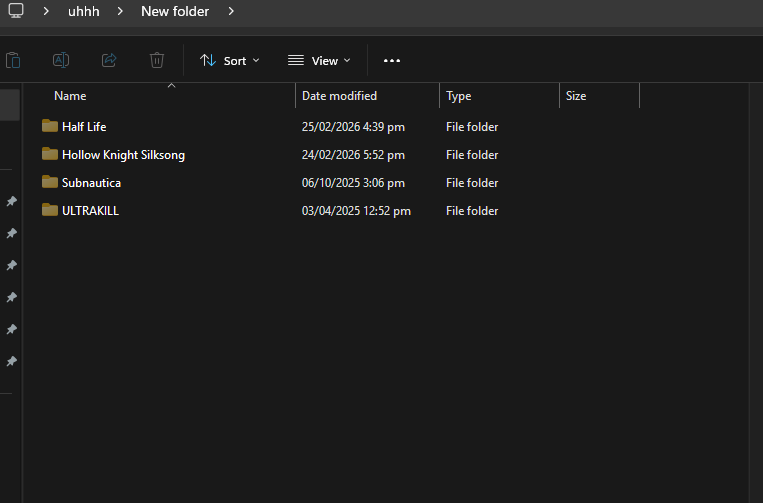Select the Subnautica folder icon
Image resolution: width=763 pixels, height=503 pixels.
50,182
